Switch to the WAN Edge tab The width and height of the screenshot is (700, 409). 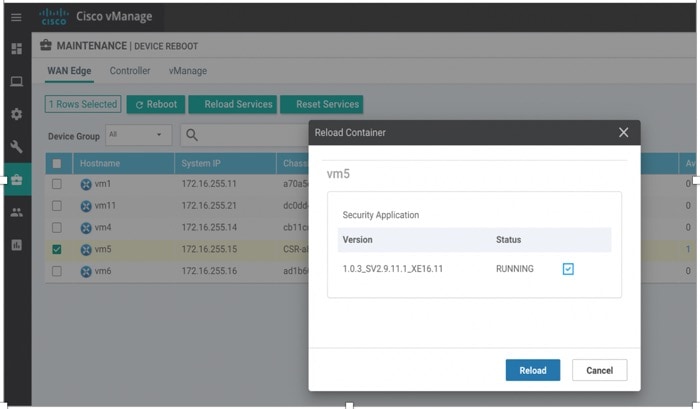tap(69, 71)
